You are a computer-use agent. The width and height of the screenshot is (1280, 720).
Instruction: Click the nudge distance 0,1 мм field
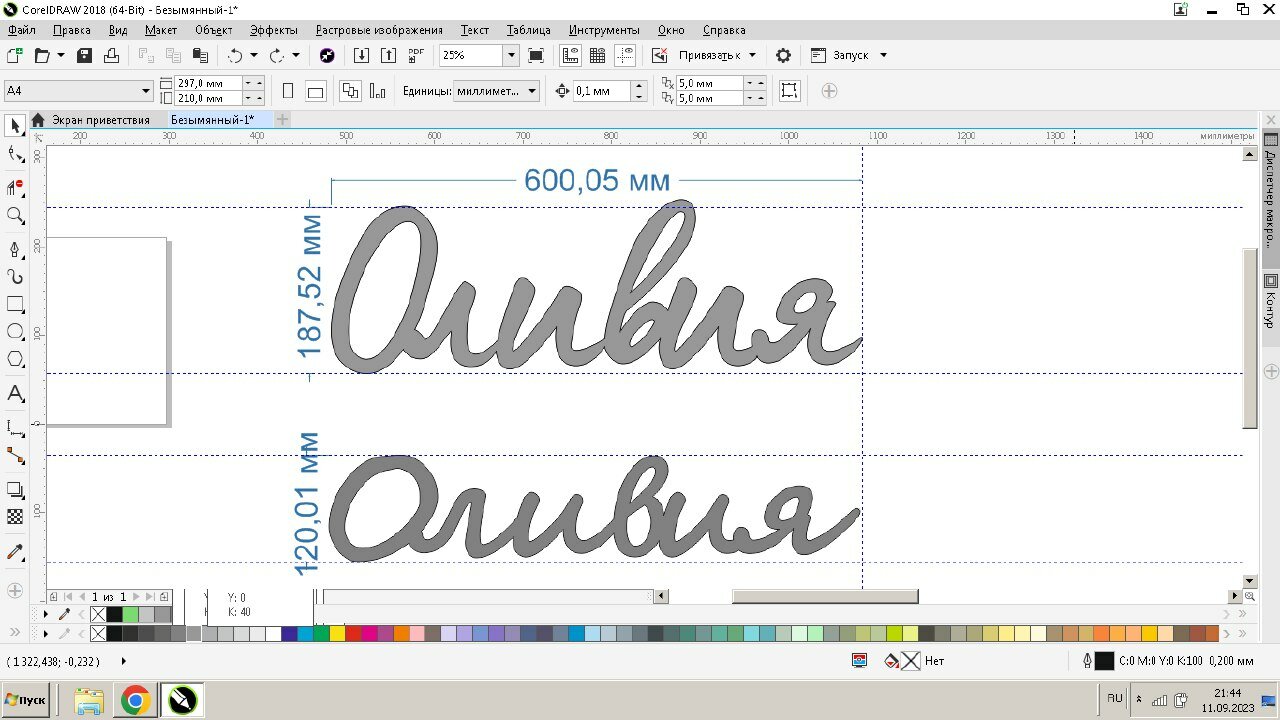tap(601, 91)
